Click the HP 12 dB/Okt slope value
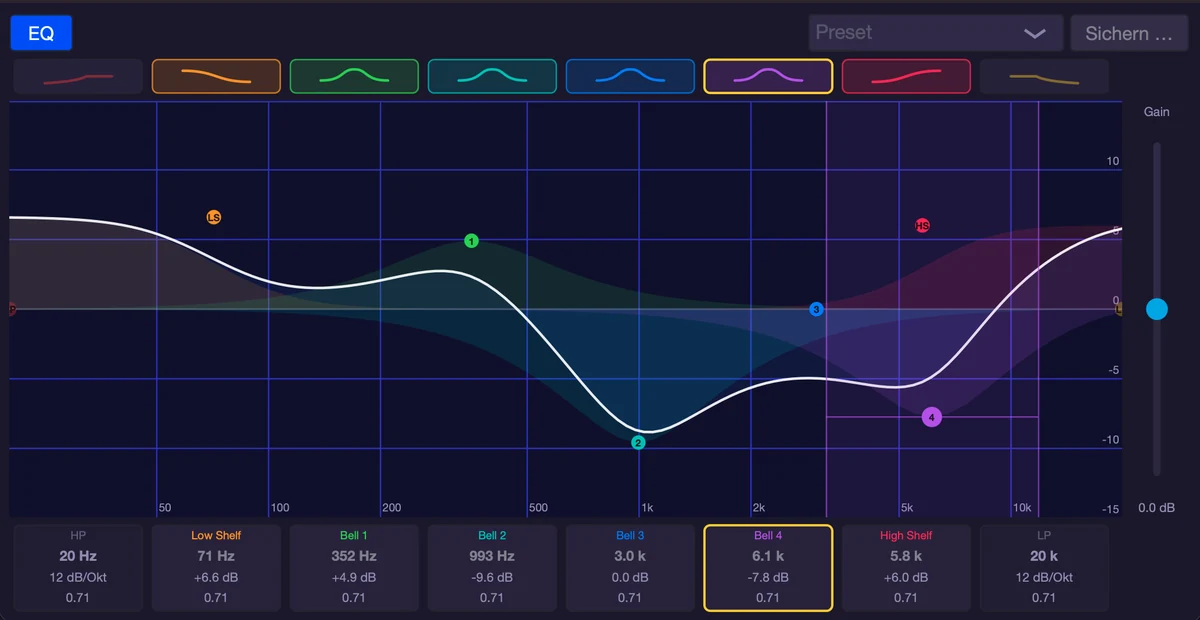Screen dimensions: 1200x620 click(x=78, y=577)
